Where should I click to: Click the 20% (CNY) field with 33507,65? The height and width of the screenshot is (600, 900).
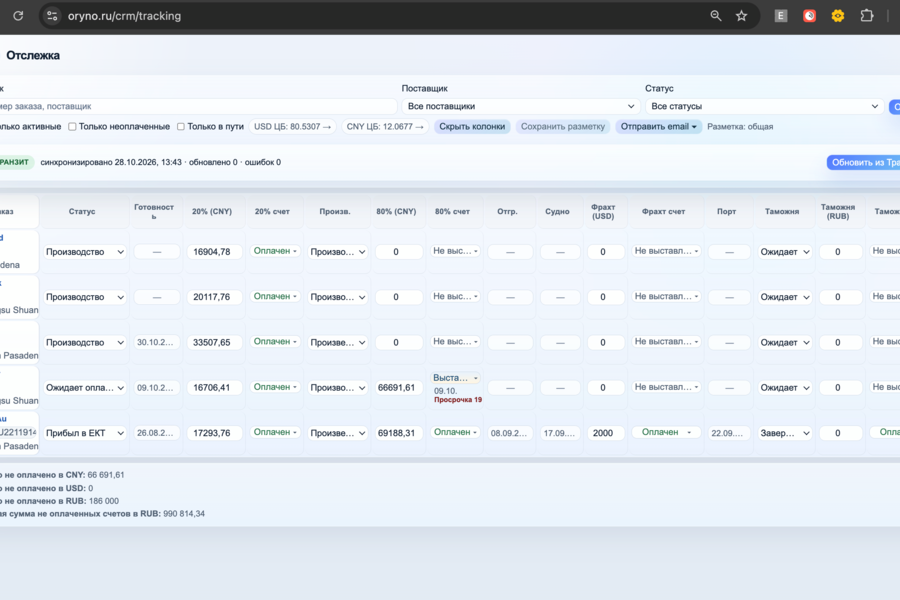pyautogui.click(x=214, y=342)
